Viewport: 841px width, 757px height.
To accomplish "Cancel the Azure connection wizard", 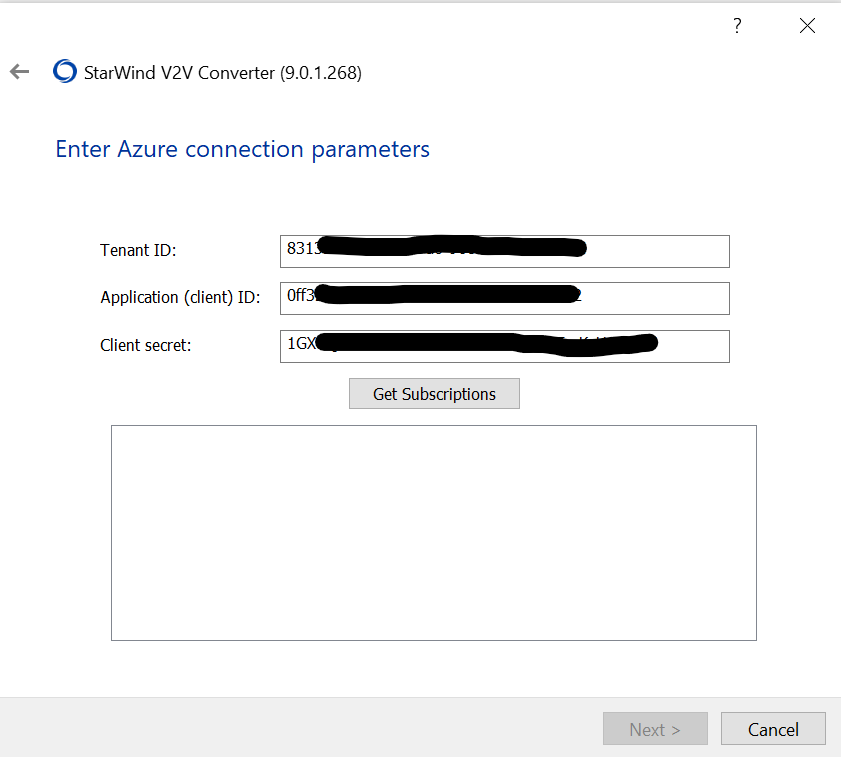I will click(x=773, y=729).
